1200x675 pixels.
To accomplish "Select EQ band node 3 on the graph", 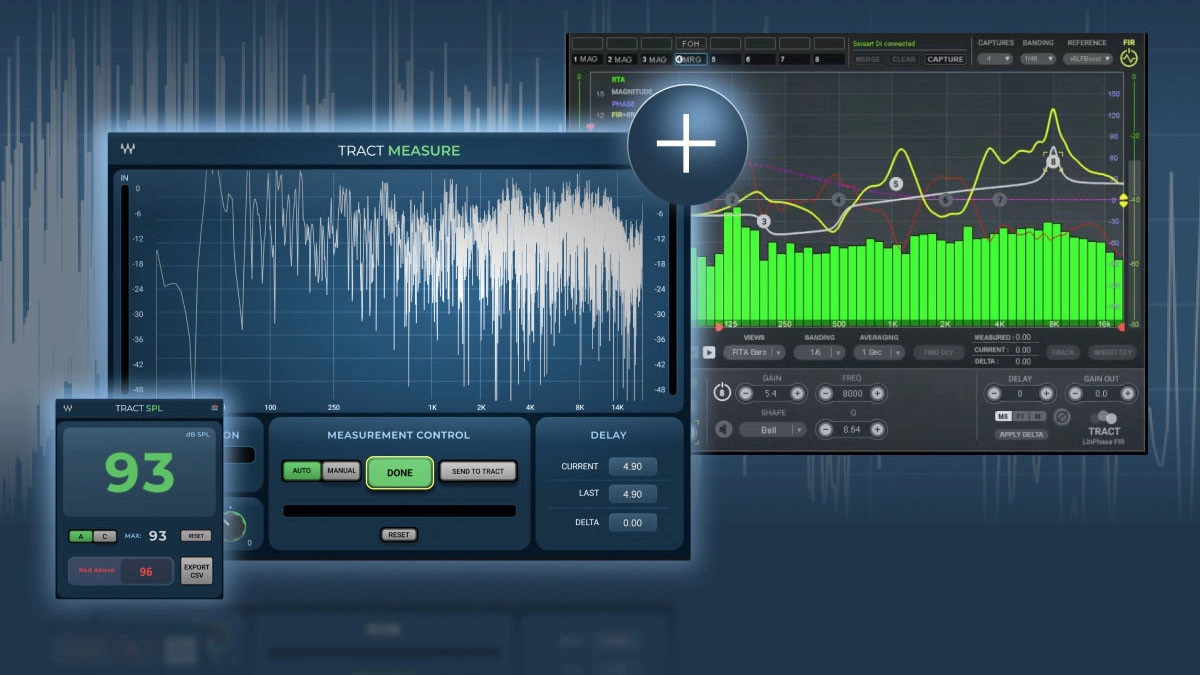I will (x=764, y=221).
